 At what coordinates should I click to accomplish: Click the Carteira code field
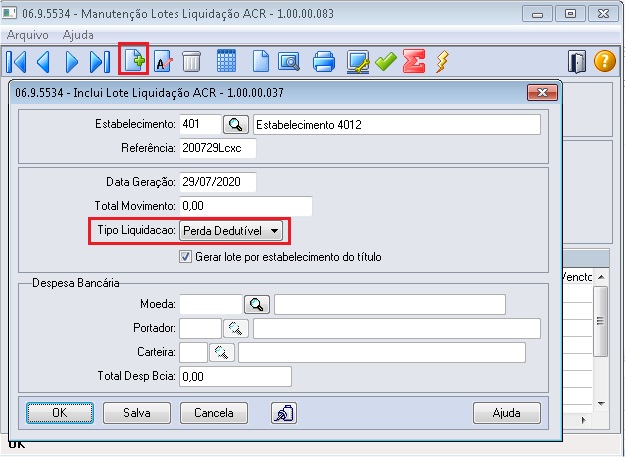point(193,352)
